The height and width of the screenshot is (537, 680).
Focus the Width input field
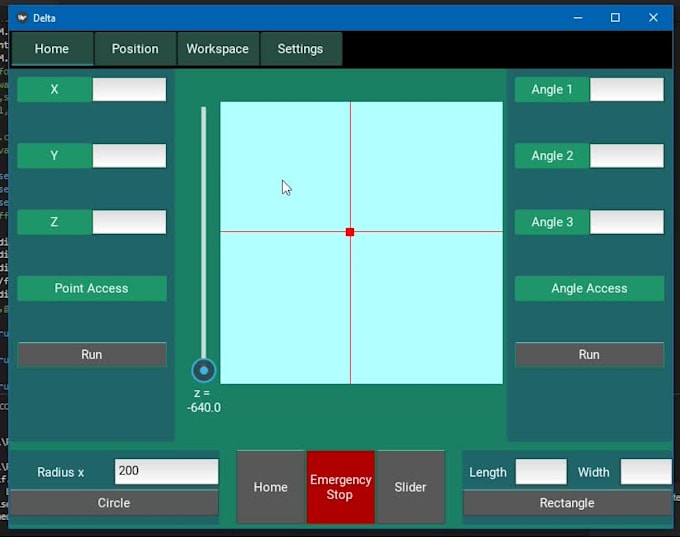646,472
